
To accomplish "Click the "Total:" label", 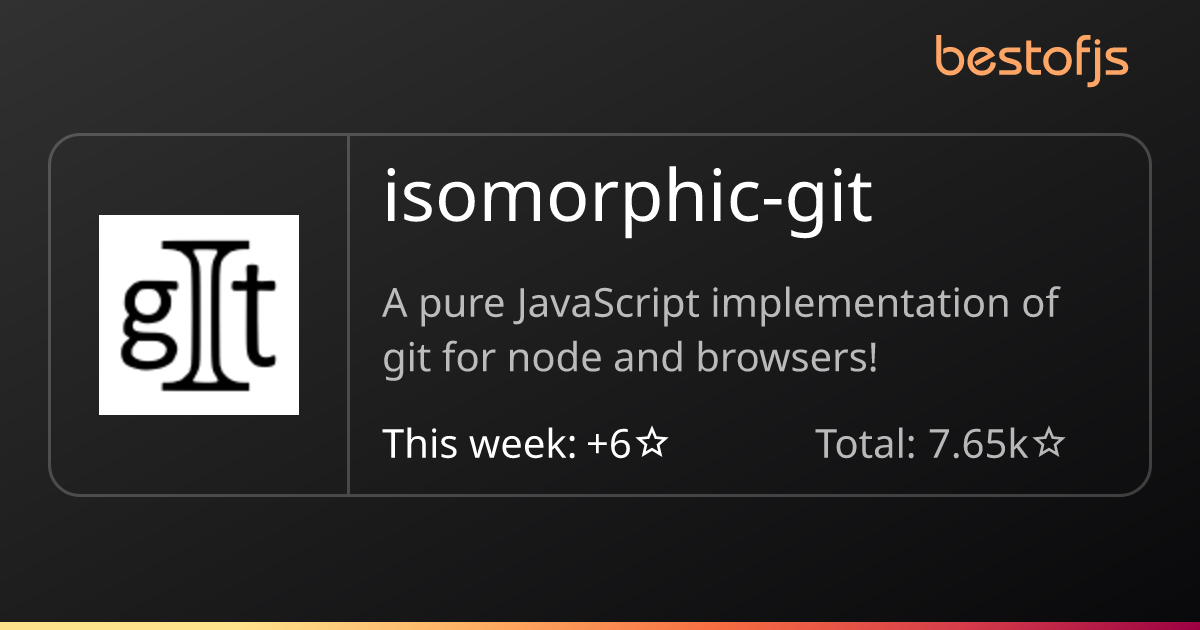I will point(866,444).
